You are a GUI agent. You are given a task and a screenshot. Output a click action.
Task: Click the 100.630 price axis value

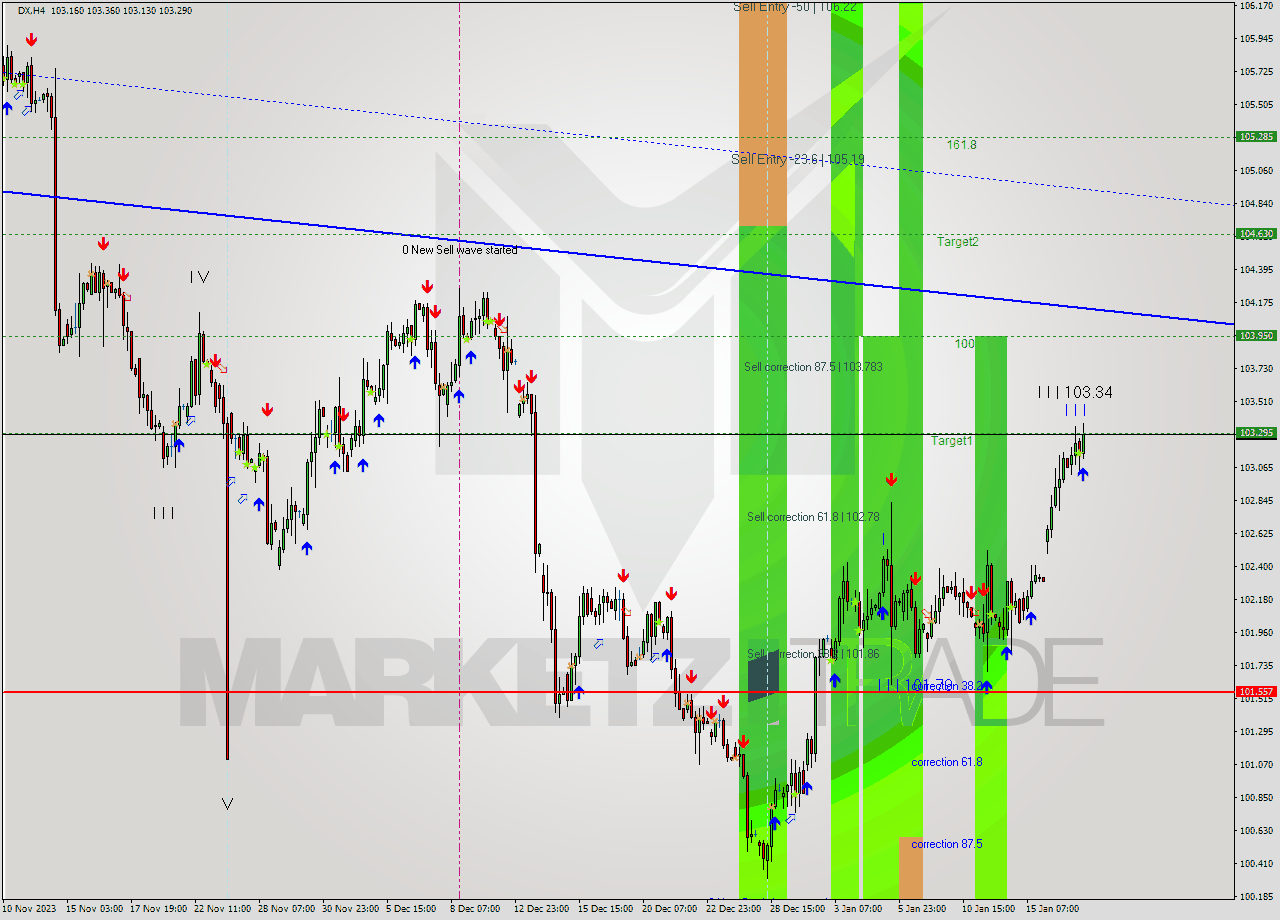[x=1256, y=831]
